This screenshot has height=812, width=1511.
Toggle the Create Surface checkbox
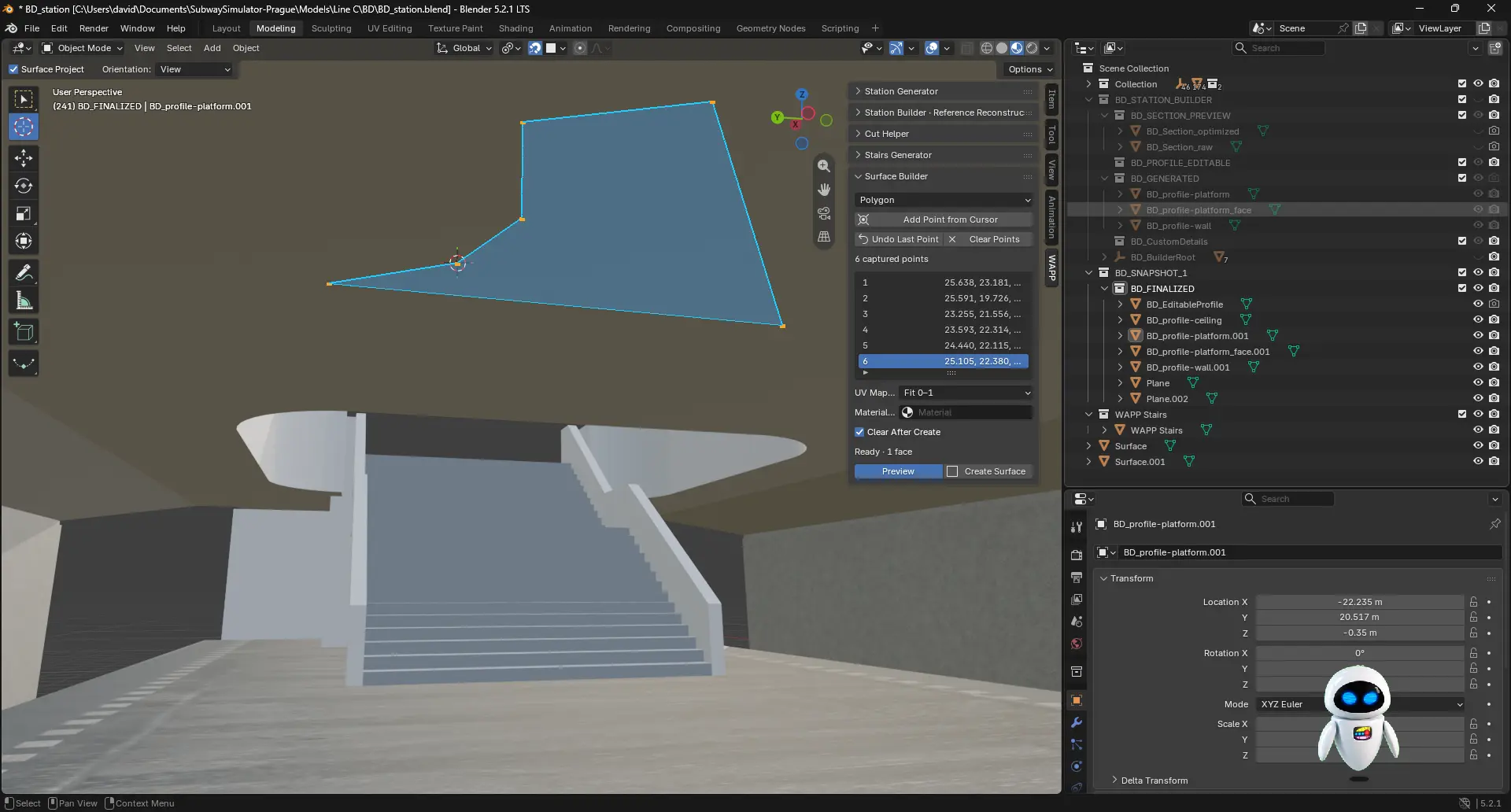(952, 471)
